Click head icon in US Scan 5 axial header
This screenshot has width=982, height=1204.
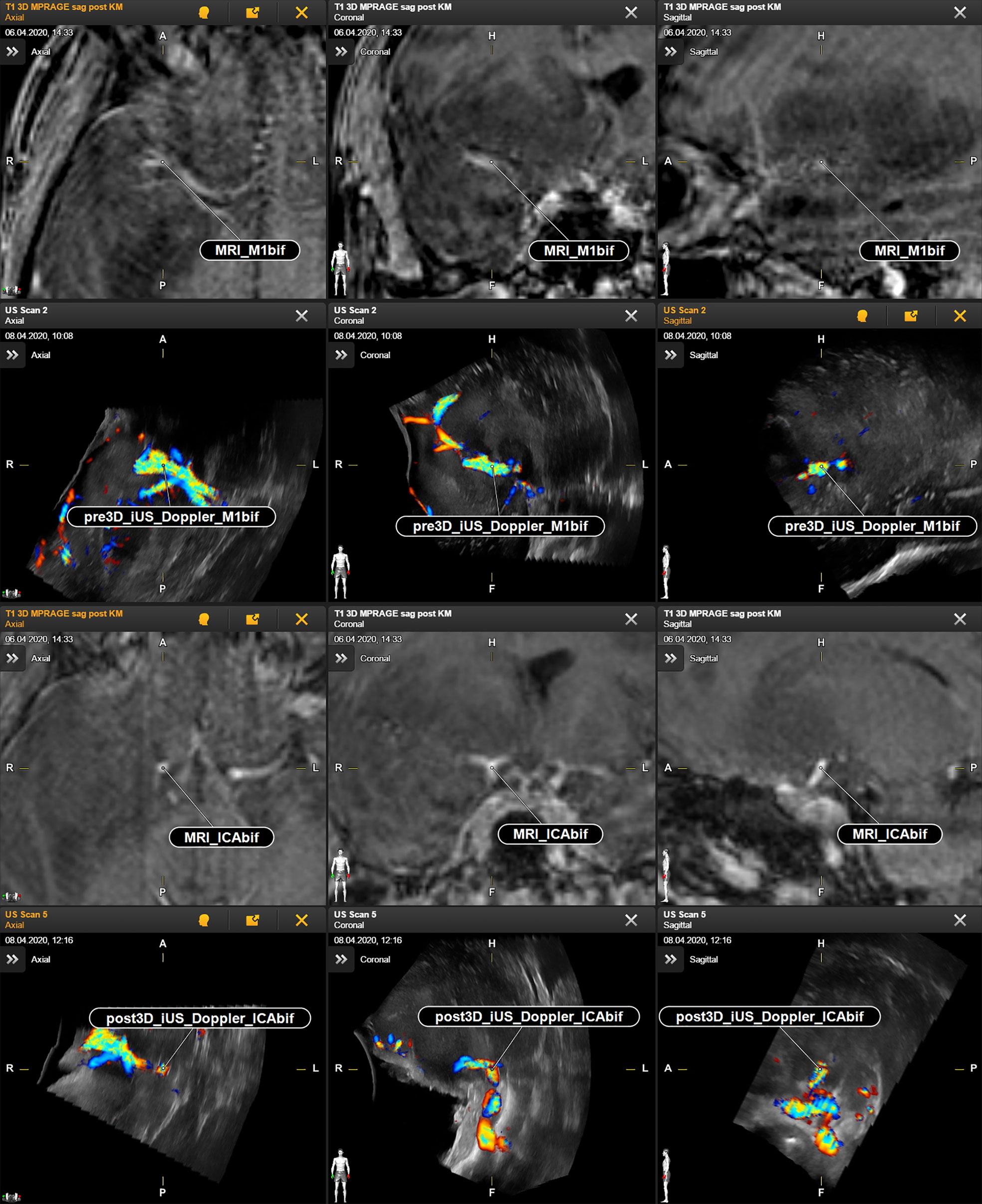click(x=204, y=920)
